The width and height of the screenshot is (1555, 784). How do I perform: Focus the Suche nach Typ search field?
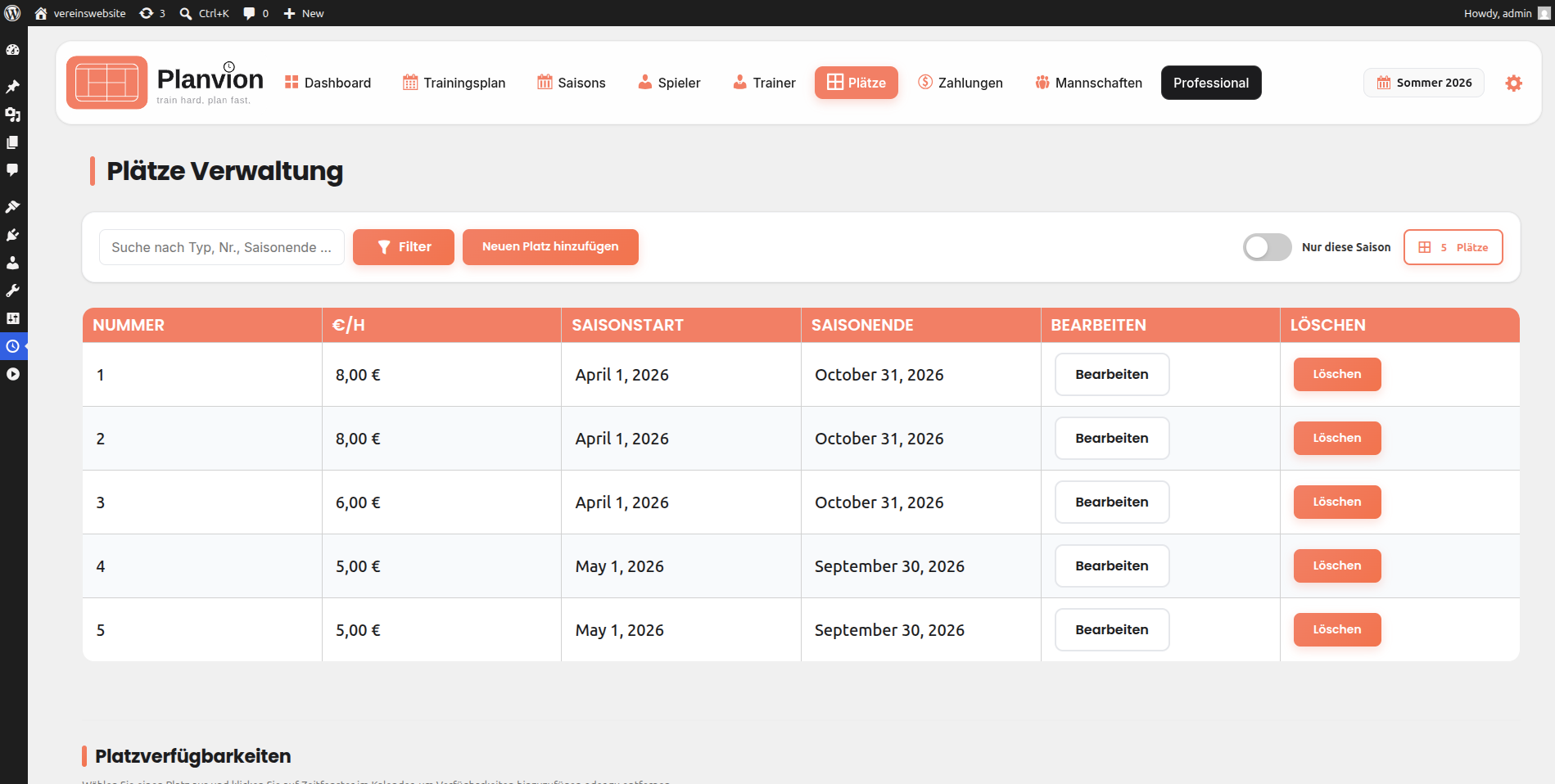point(222,247)
